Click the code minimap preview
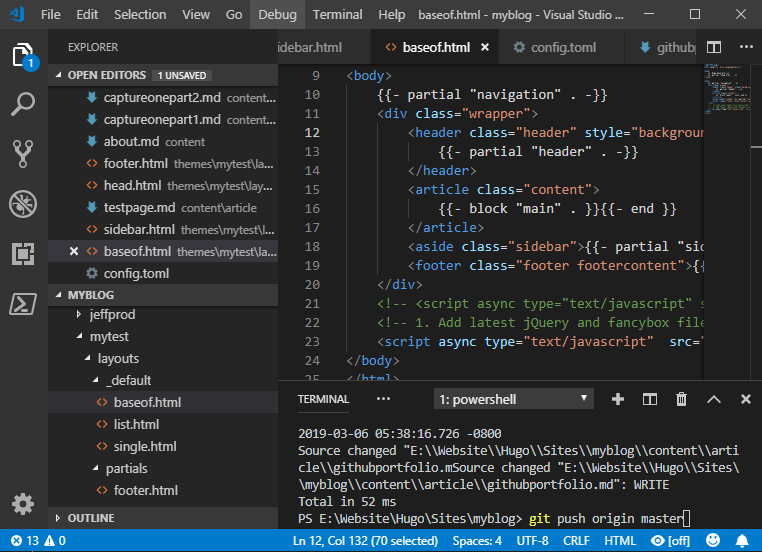 [x=727, y=87]
